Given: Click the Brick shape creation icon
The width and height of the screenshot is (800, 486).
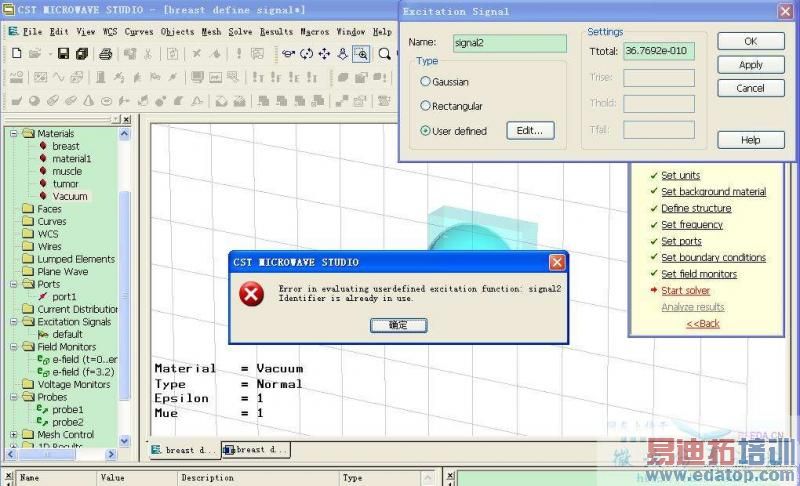Looking at the screenshot, I should pos(16,101).
